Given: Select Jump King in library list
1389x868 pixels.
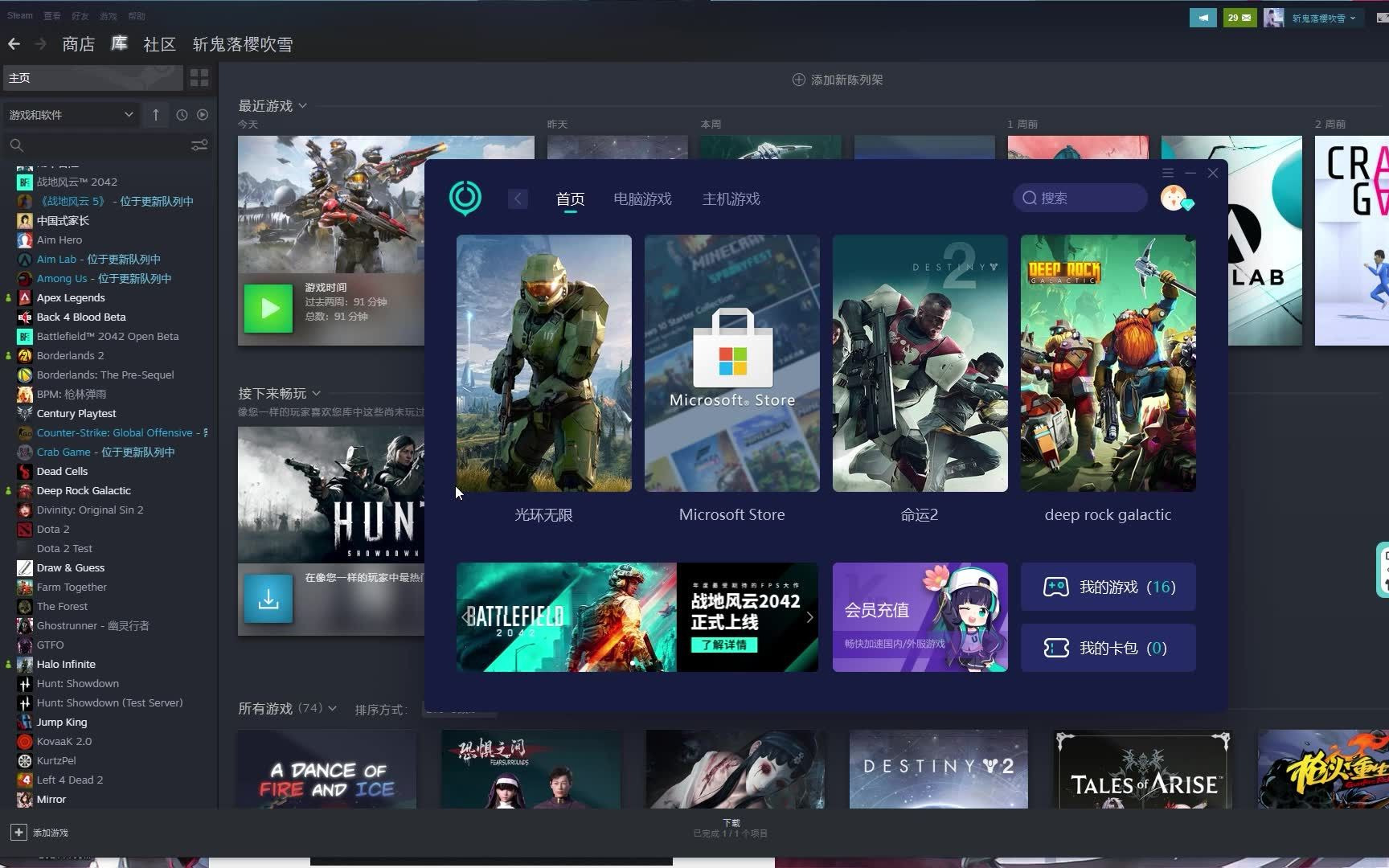Looking at the screenshot, I should tap(62, 722).
